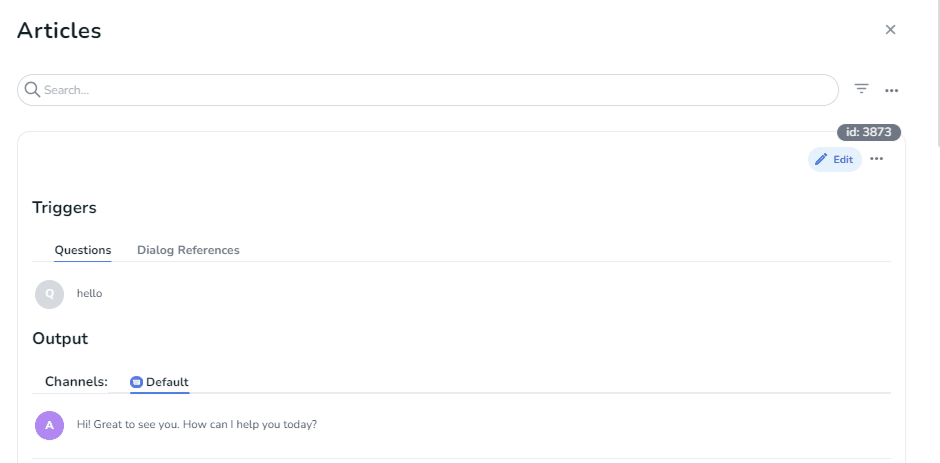The width and height of the screenshot is (940, 463).
Task: Open the more options menu beside the filter
Action: tap(892, 90)
